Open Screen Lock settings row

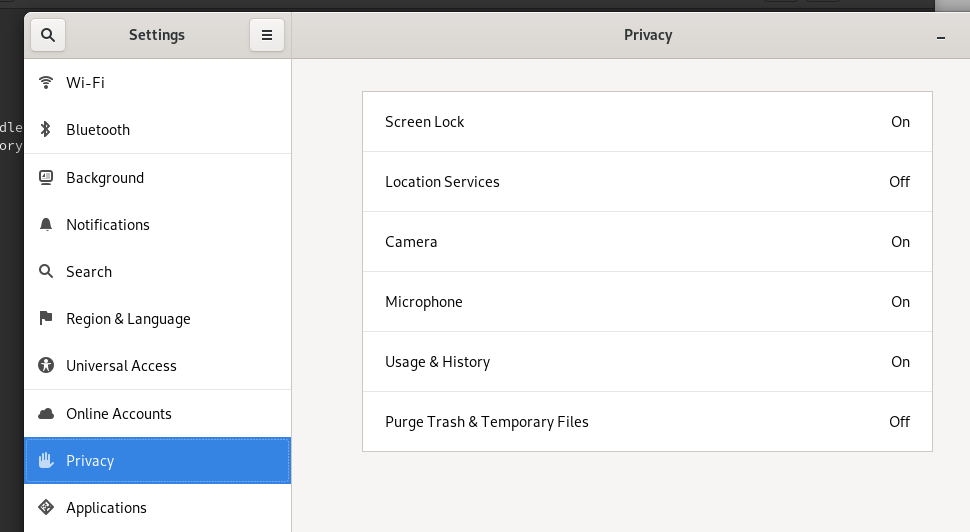[x=647, y=122]
